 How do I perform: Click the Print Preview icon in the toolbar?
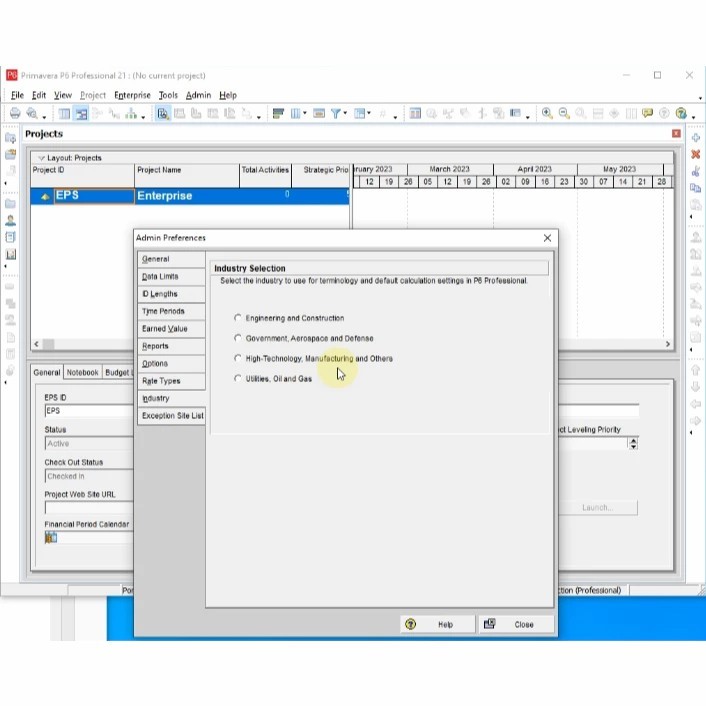click(32, 113)
